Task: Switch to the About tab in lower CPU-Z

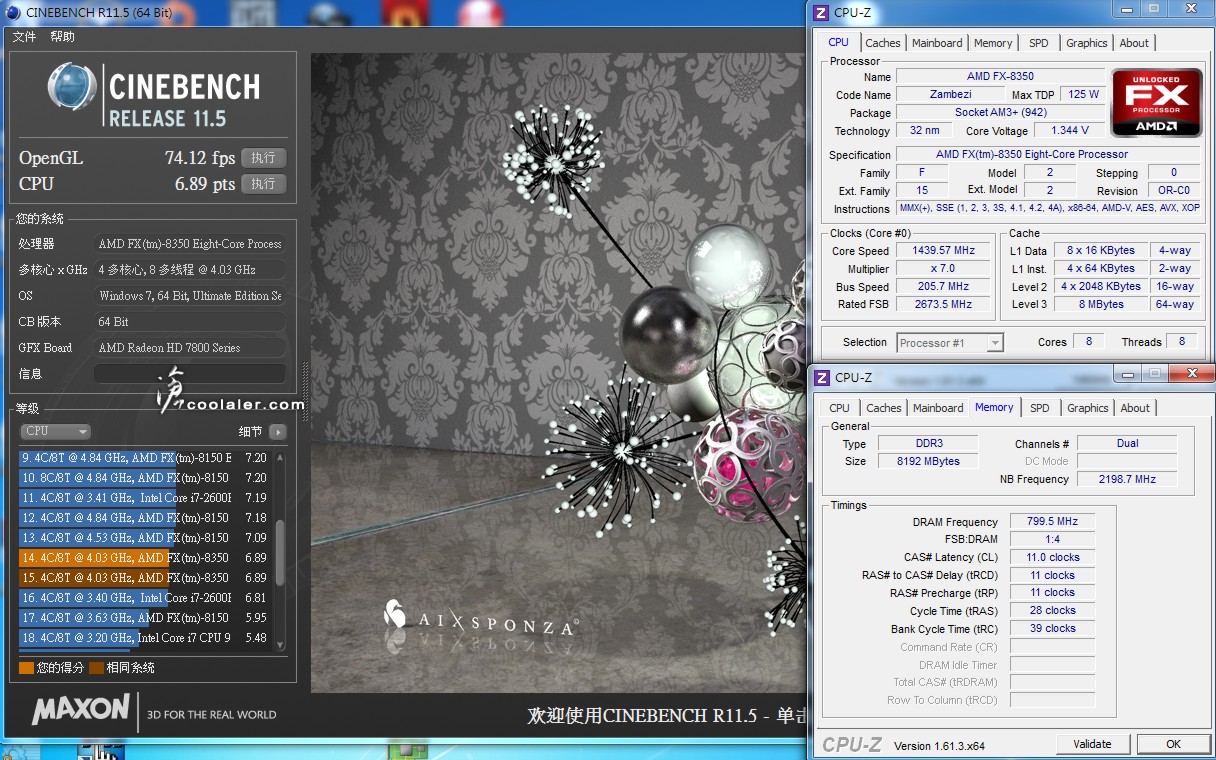Action: (1135, 408)
